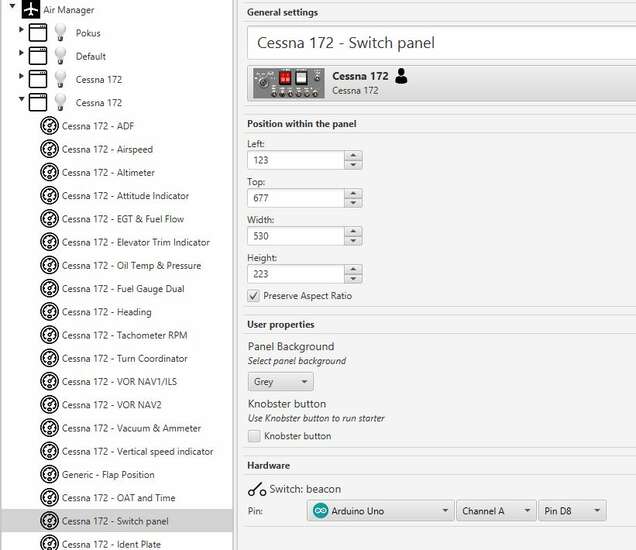Decrease the Height value
The width and height of the screenshot is (636, 550).
353,279
